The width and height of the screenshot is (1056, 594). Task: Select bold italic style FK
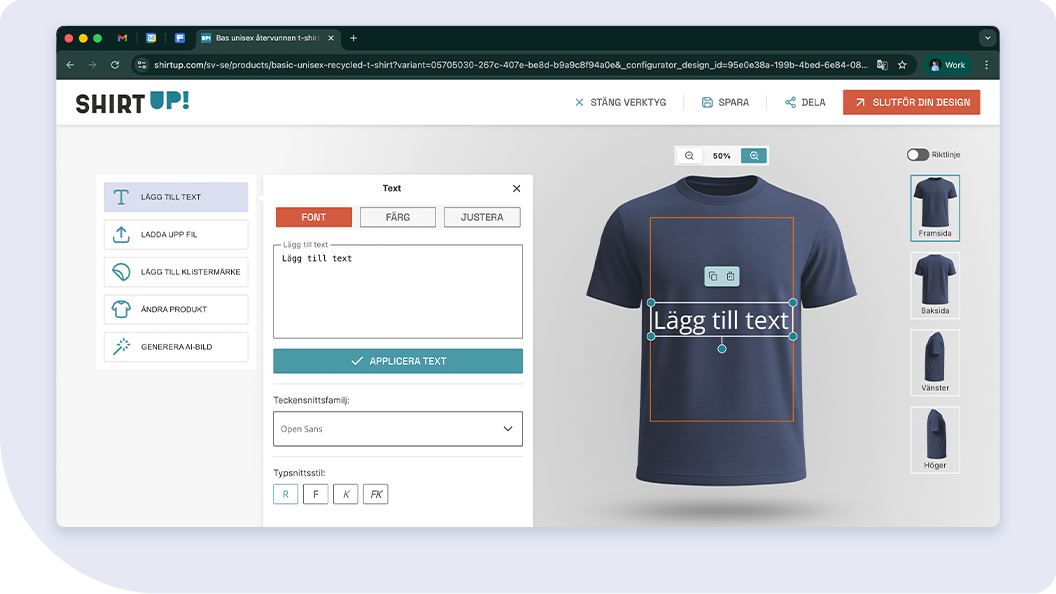tap(376, 494)
